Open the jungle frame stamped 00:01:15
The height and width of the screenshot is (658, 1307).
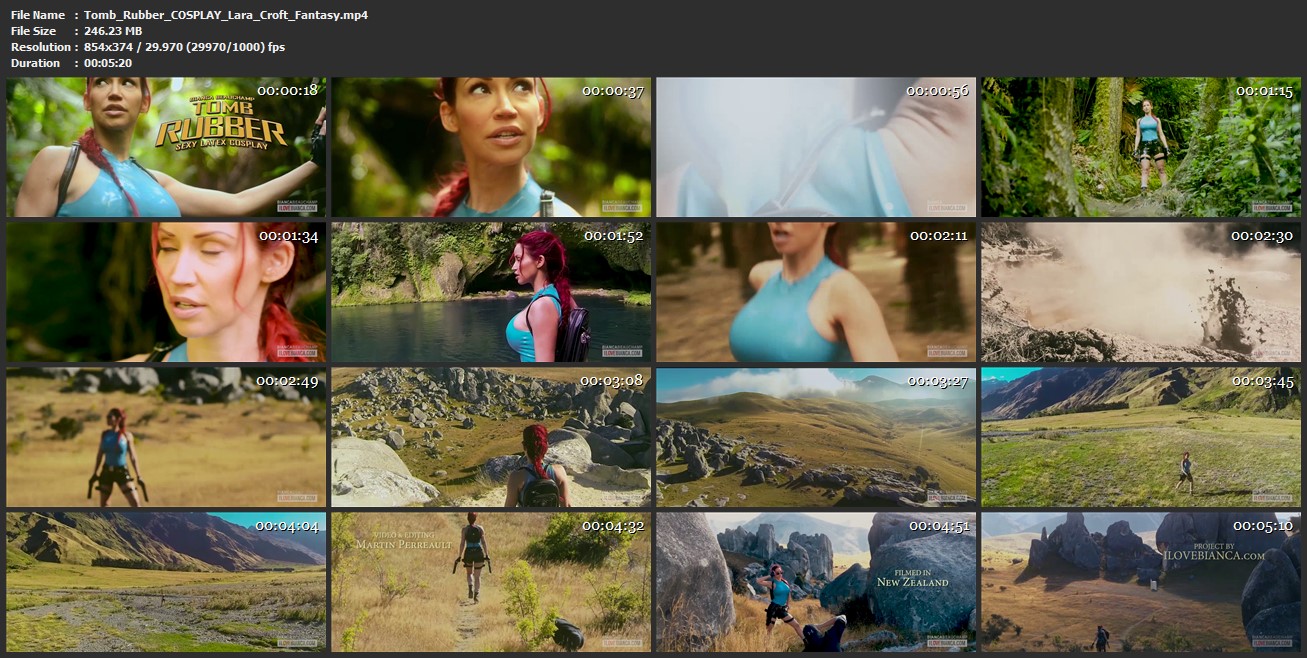coord(1141,147)
